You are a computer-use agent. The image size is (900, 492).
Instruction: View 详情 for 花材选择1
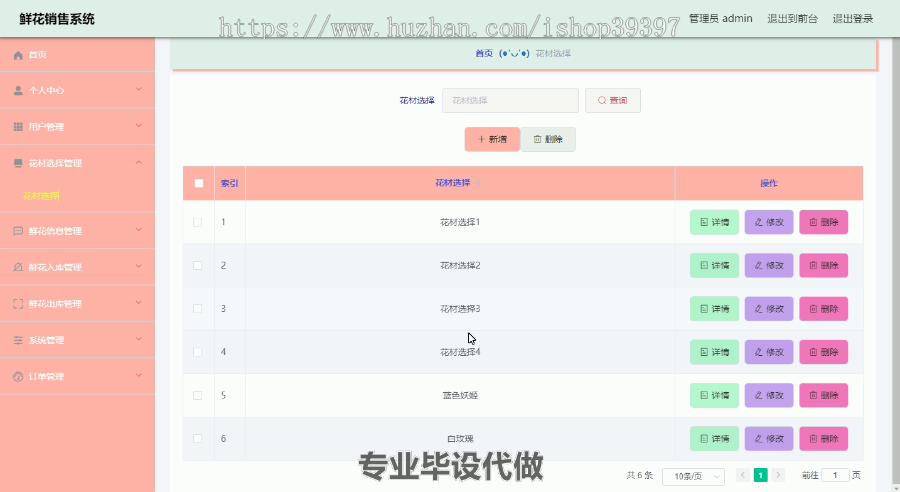point(714,222)
